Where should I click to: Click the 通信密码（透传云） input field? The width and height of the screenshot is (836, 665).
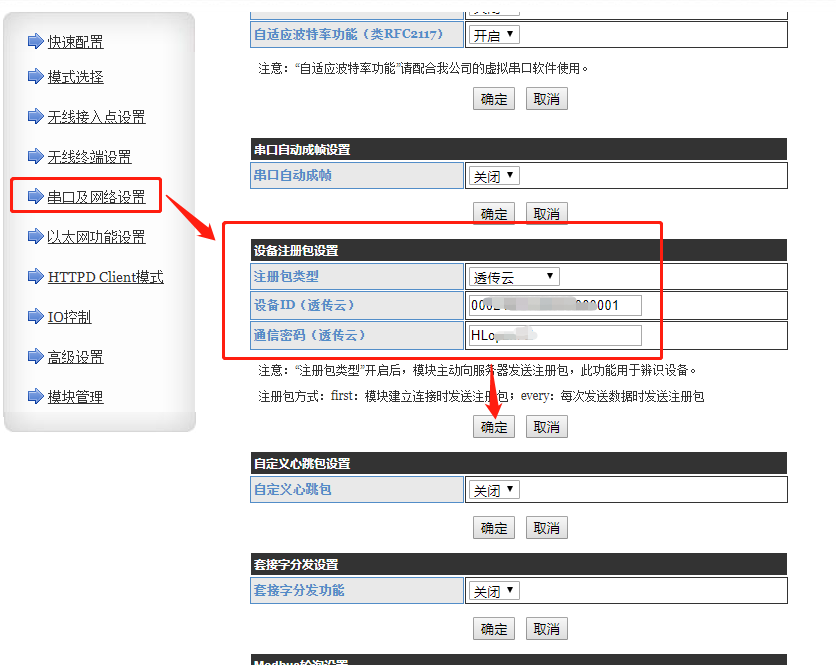pyautogui.click(x=554, y=335)
